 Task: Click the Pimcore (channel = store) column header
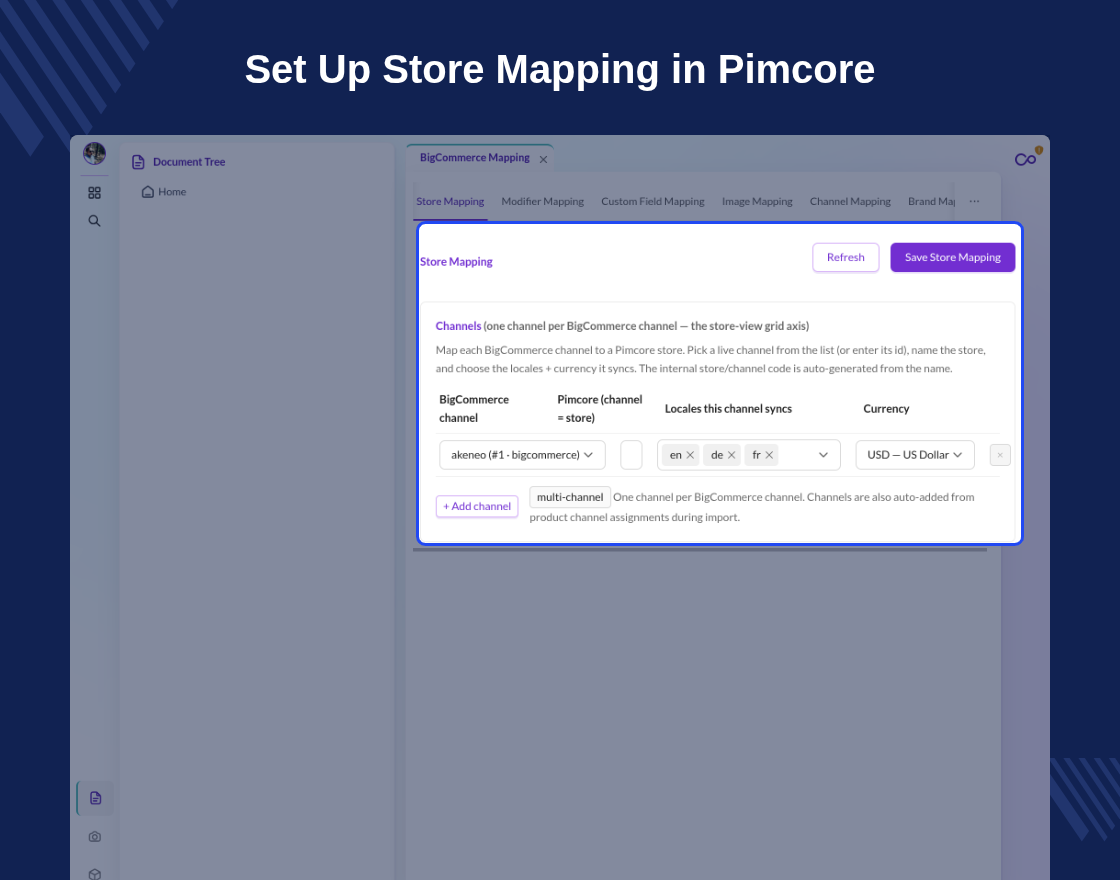pyautogui.click(x=600, y=409)
